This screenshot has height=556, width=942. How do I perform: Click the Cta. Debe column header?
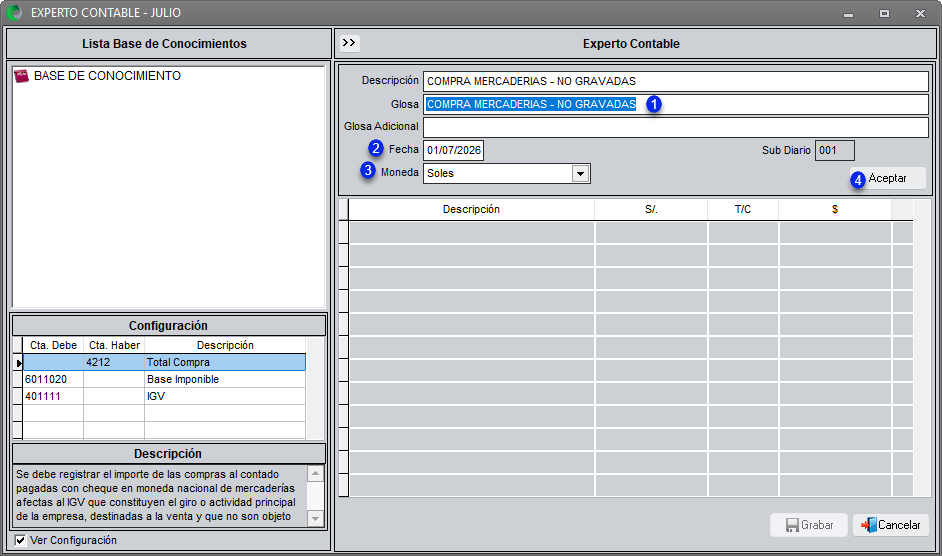click(53, 345)
